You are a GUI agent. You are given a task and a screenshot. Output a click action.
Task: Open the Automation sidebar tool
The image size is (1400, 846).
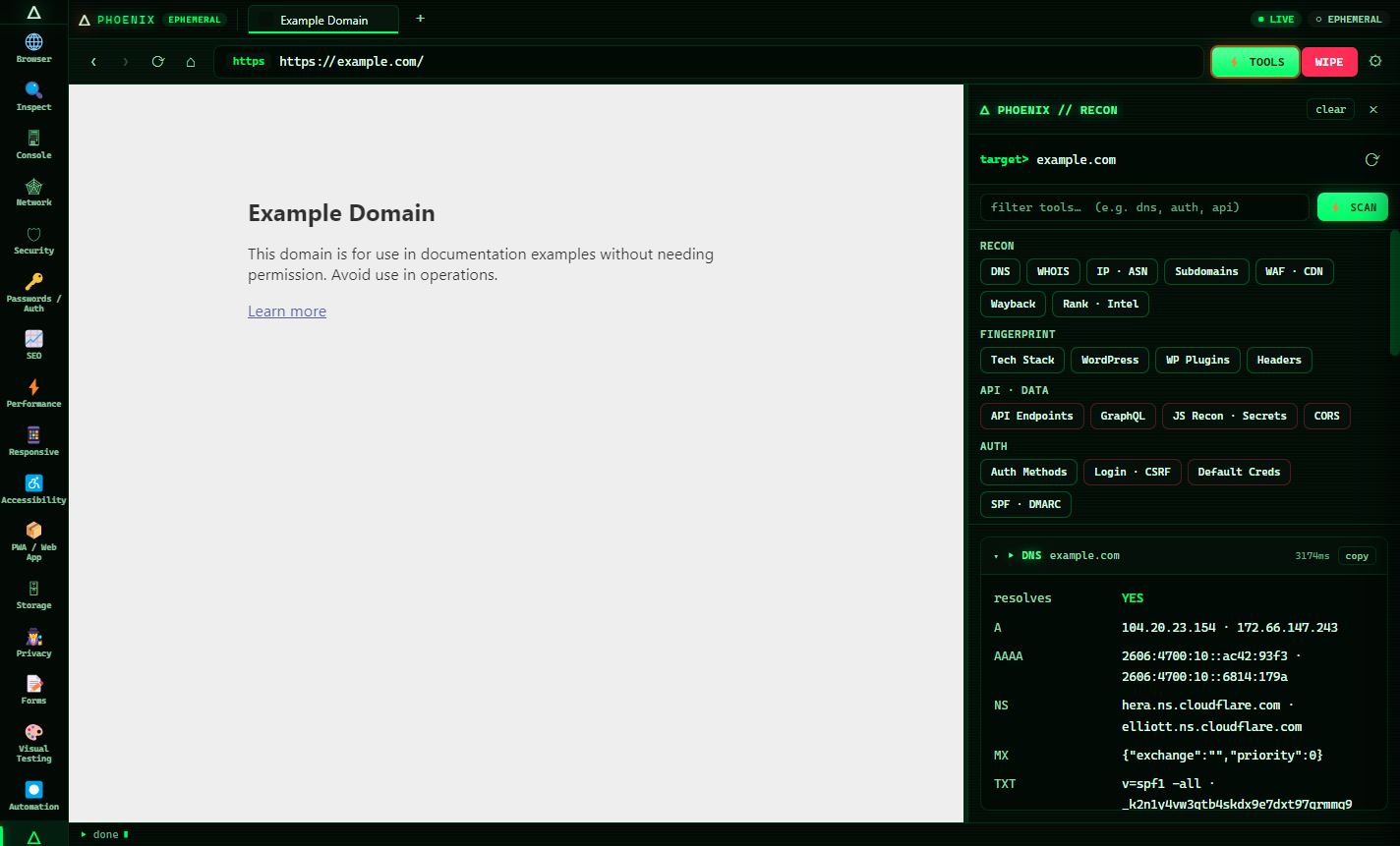(33, 795)
